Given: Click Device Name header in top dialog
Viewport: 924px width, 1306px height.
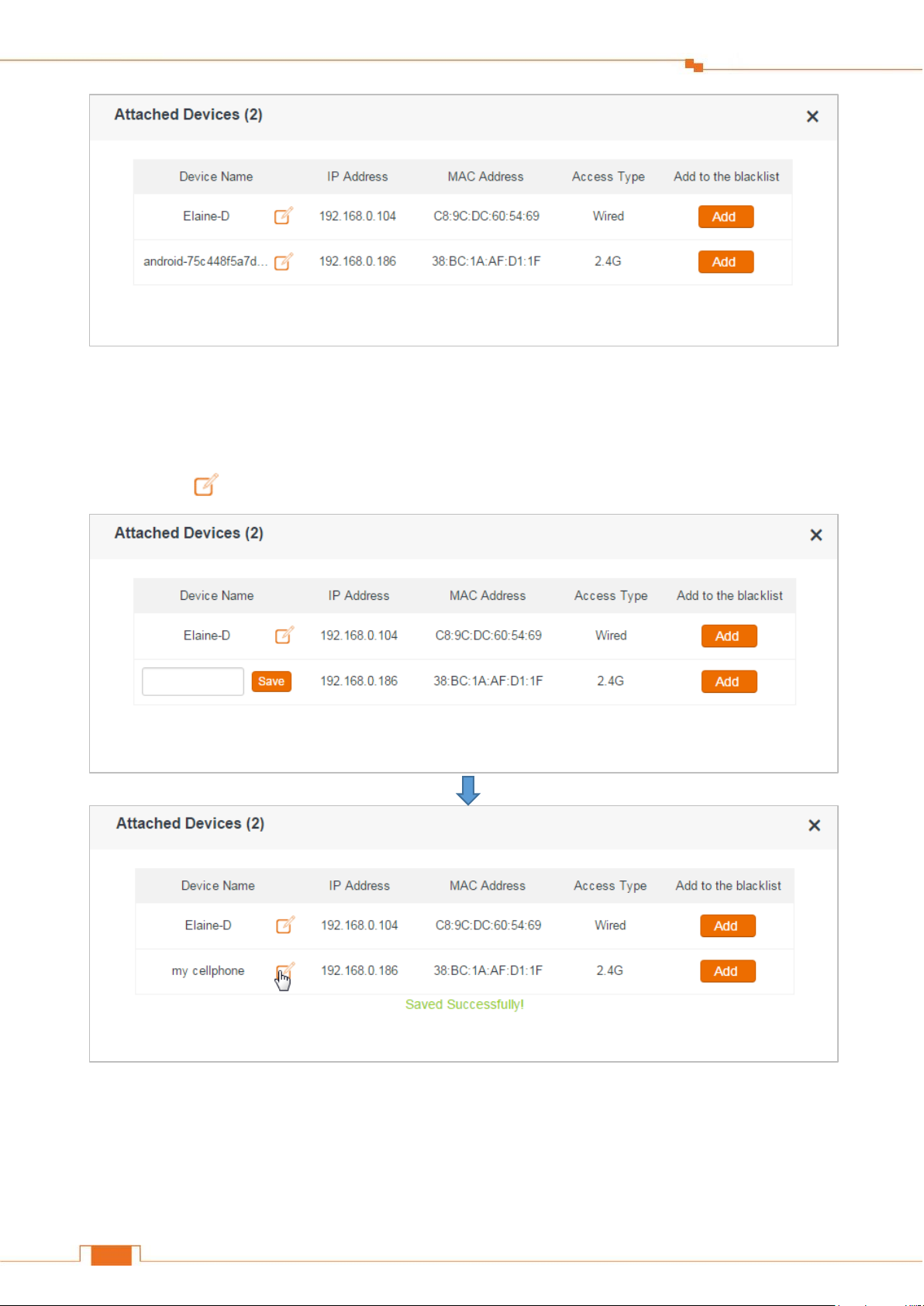Looking at the screenshot, I should click(x=216, y=177).
